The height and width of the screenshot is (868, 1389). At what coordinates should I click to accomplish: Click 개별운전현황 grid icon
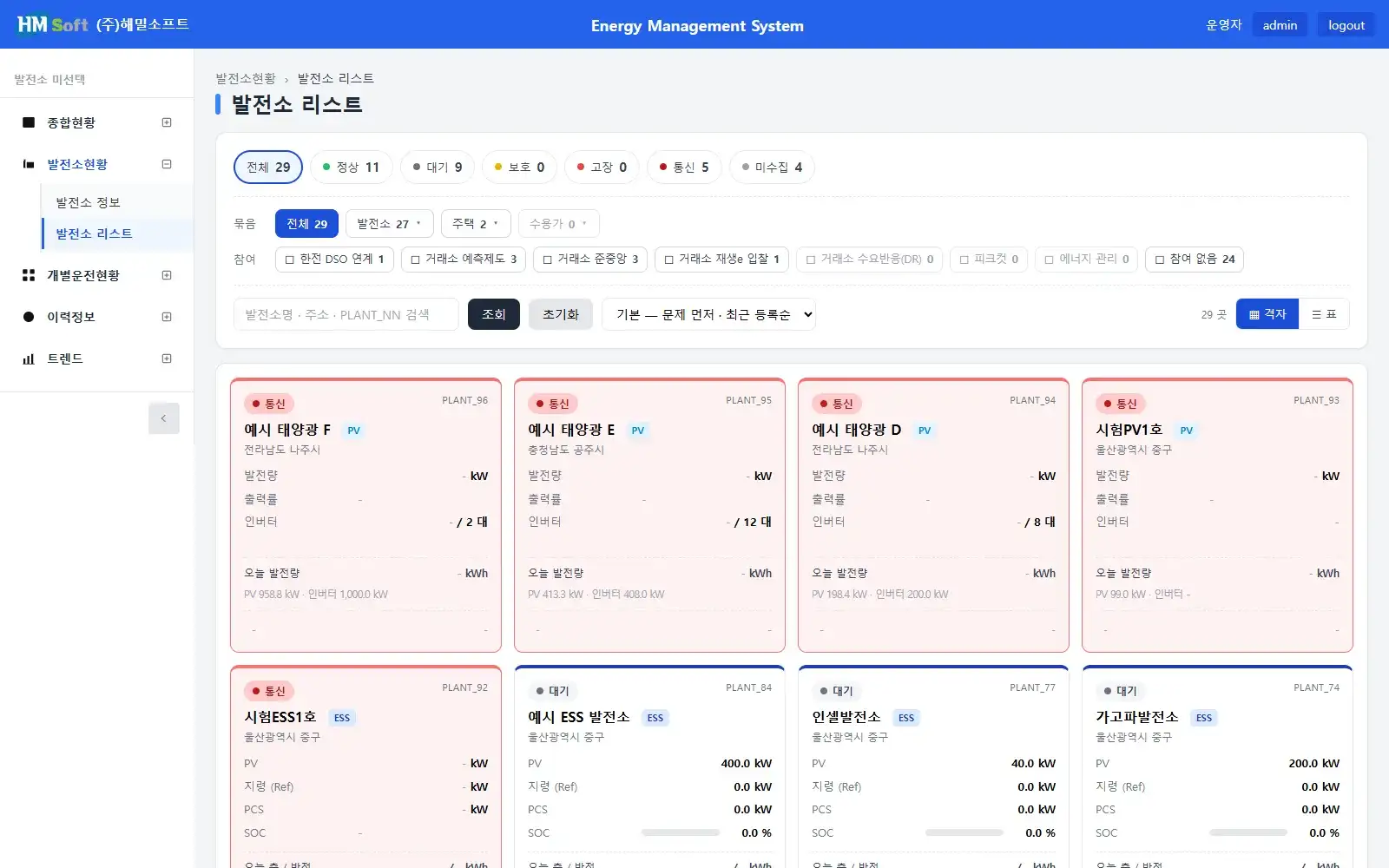(29, 275)
